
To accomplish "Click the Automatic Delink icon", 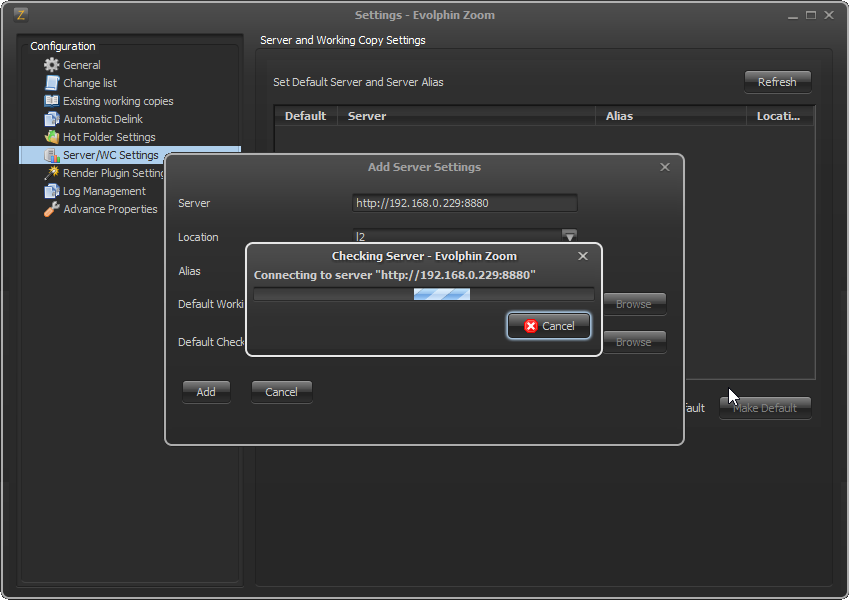I will (x=51, y=119).
